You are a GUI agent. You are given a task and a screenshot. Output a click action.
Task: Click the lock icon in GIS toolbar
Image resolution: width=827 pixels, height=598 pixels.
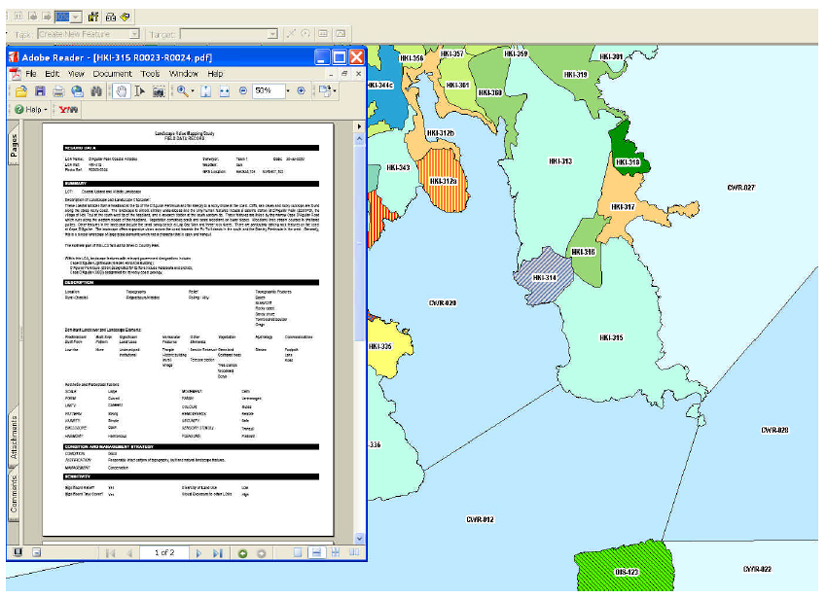click(111, 17)
